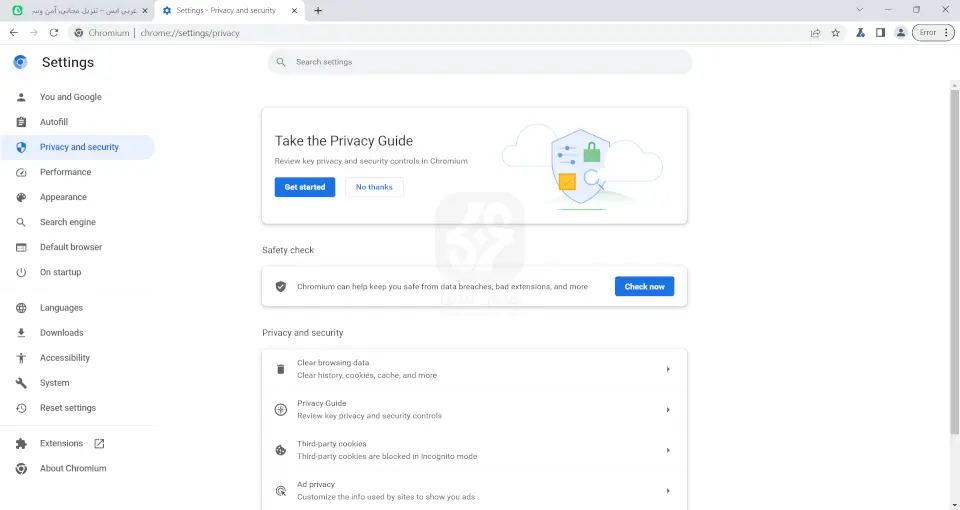Expand the Clear browsing data row arrow
Viewport: 960px width, 510px height.
668,369
